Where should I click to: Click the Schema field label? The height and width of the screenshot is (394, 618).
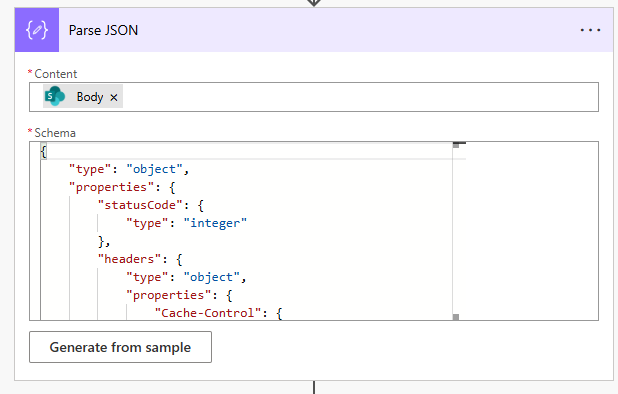[55, 133]
